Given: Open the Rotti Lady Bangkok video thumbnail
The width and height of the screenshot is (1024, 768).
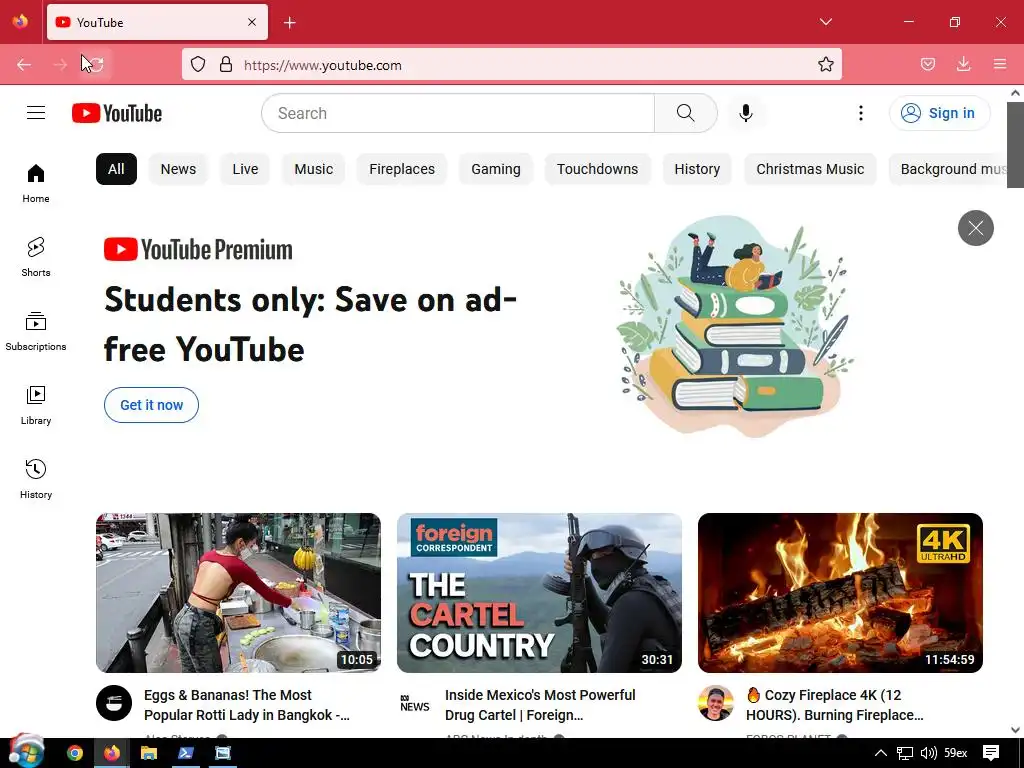Looking at the screenshot, I should 238,593.
